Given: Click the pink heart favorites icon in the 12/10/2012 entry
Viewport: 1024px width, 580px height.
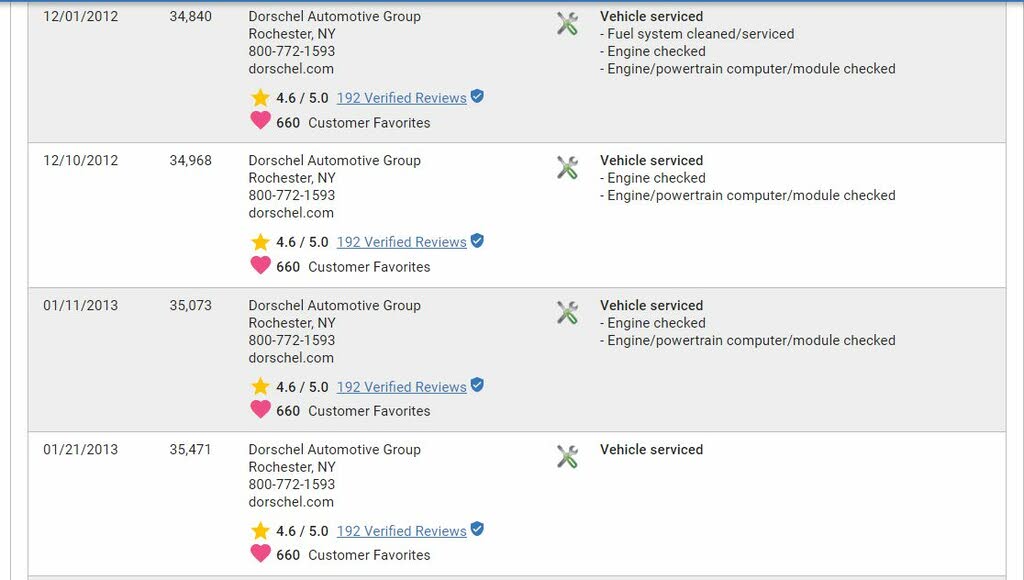Looking at the screenshot, I should click(x=260, y=265).
